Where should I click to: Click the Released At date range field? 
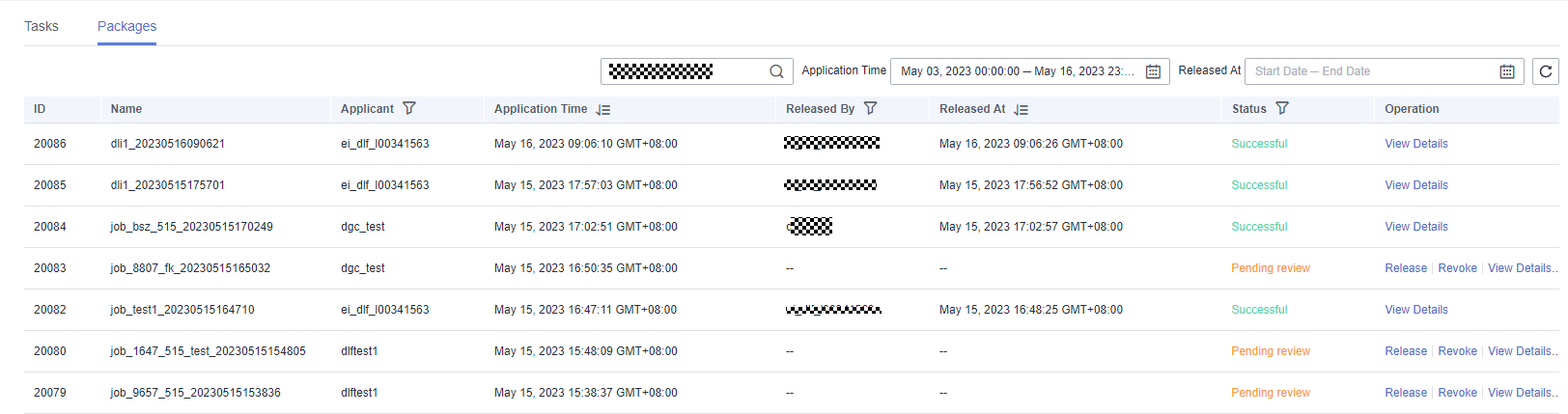point(1371,71)
